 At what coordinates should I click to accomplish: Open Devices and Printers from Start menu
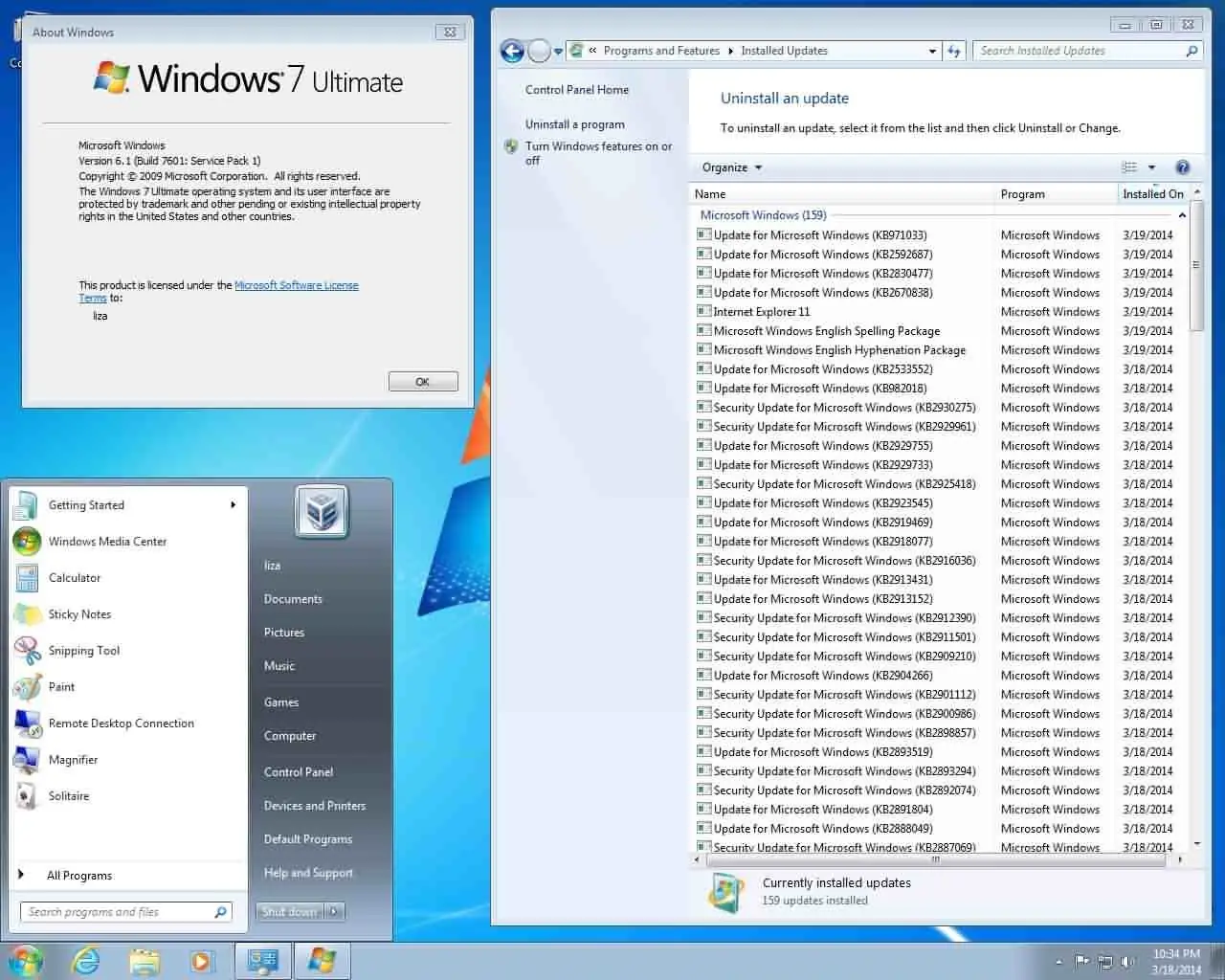pyautogui.click(x=315, y=806)
